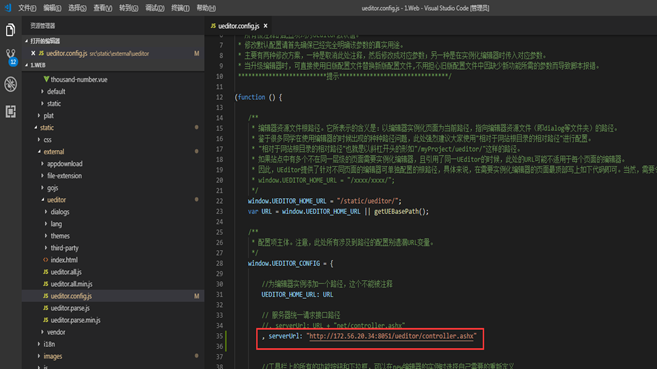This screenshot has width=657, height=369.
Task: Open the Extensions activity bar icon
Action: click(10, 111)
